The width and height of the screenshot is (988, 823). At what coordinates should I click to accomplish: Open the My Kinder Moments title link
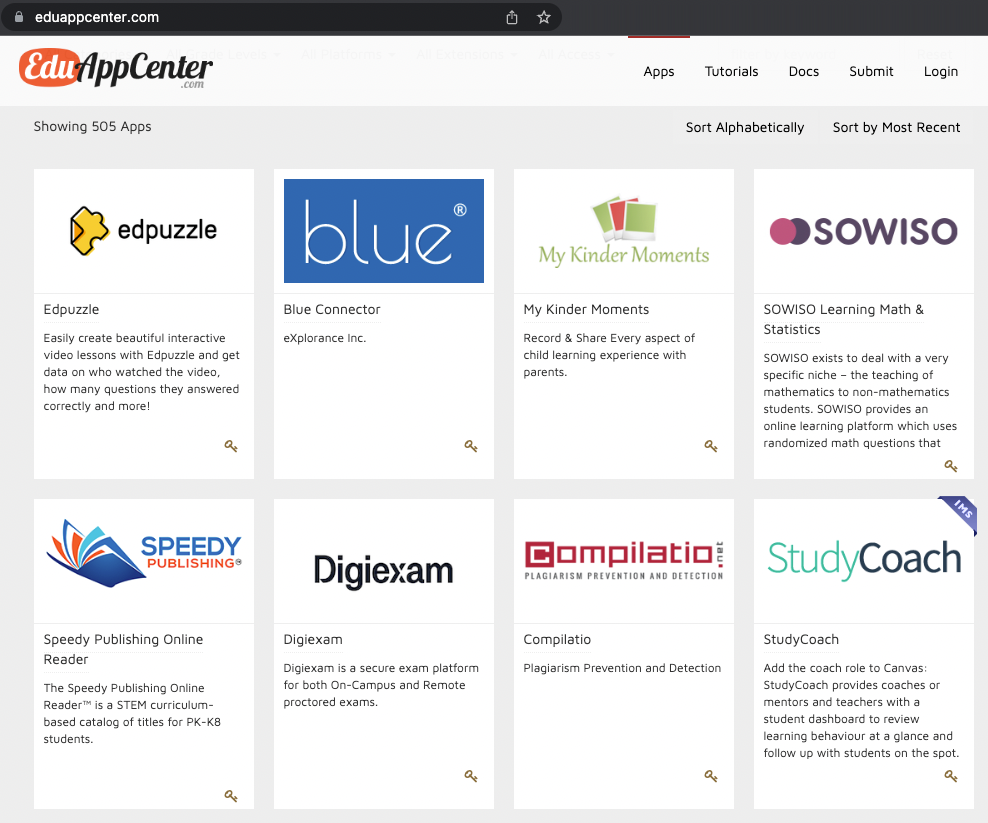(x=586, y=309)
